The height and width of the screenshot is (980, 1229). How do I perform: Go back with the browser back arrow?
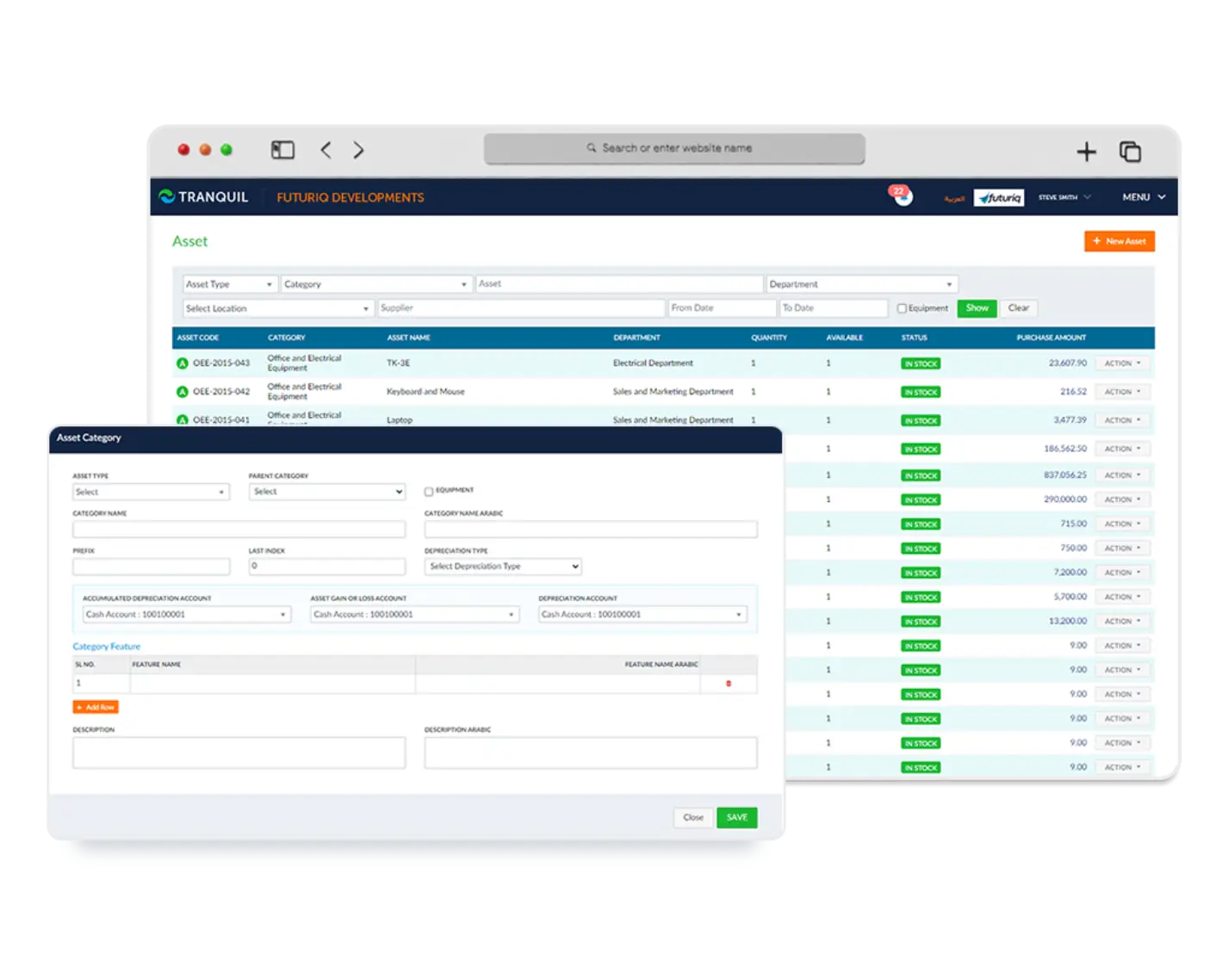coord(326,150)
